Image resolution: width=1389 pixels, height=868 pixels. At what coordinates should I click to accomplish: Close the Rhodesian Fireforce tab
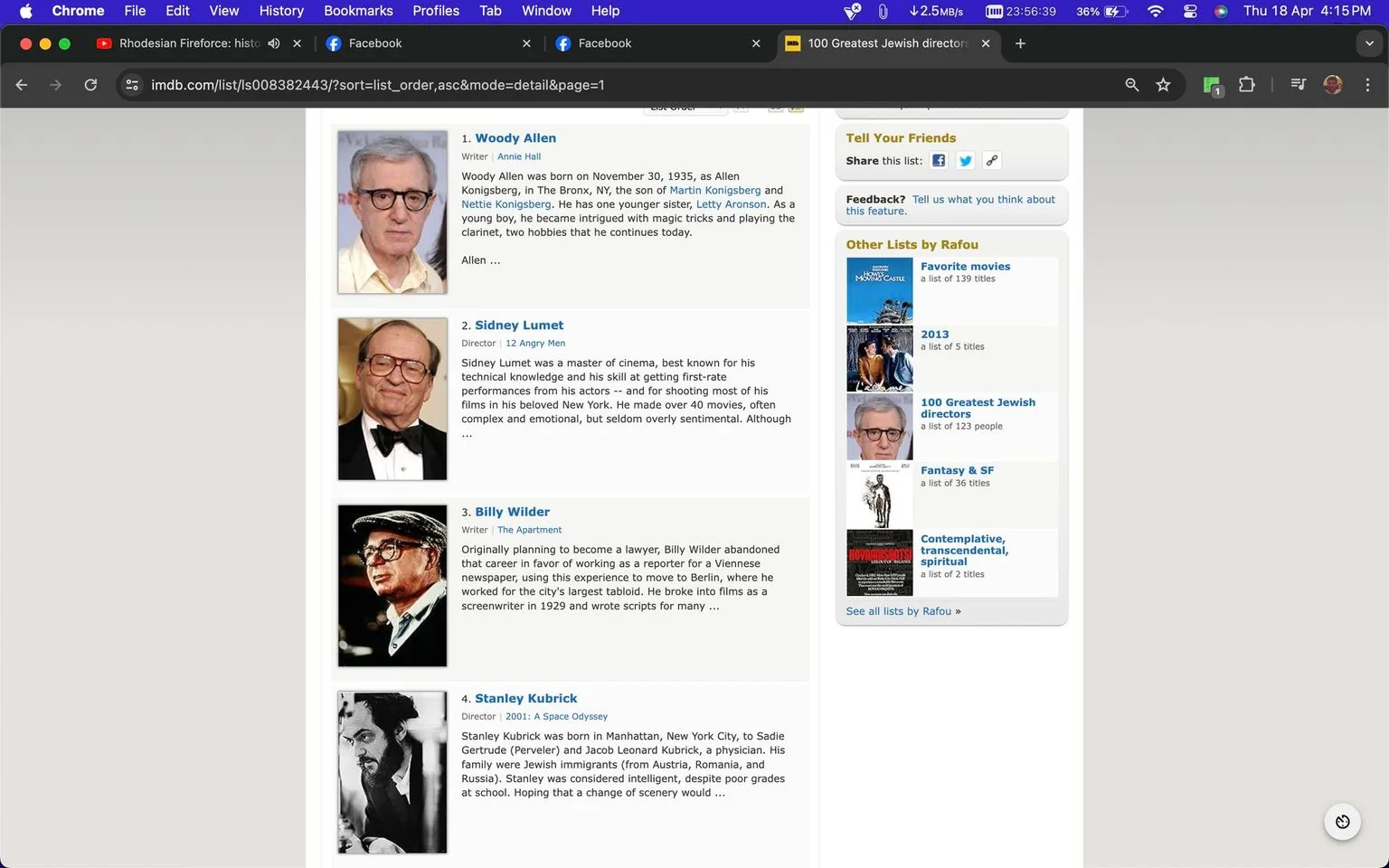[297, 43]
